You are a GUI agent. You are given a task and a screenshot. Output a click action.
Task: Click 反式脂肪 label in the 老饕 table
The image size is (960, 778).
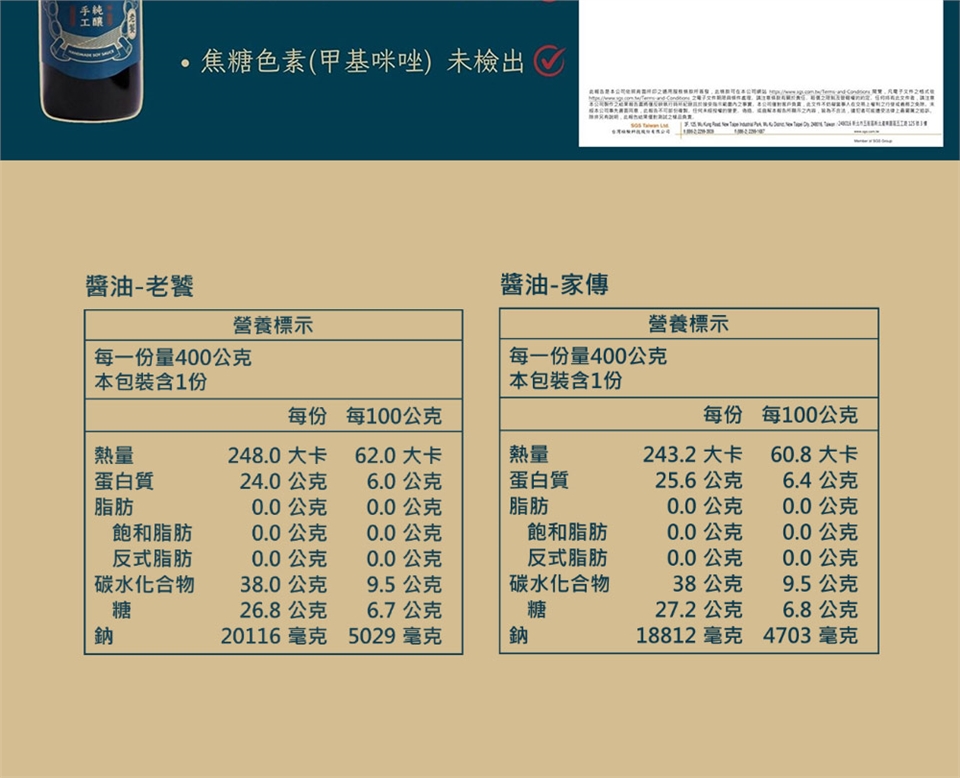[x=152, y=558]
